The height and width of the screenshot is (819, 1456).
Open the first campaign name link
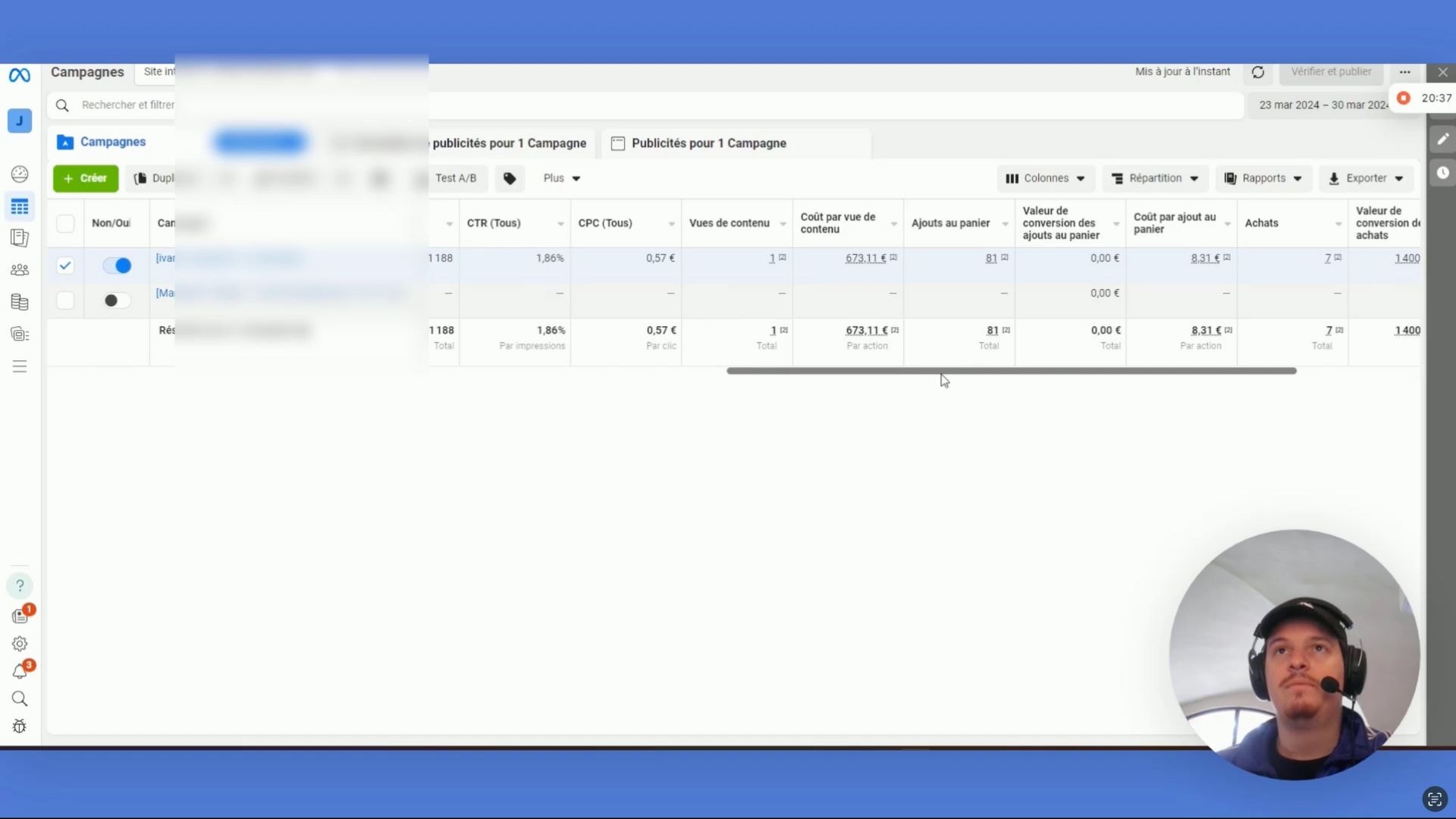tap(165, 258)
